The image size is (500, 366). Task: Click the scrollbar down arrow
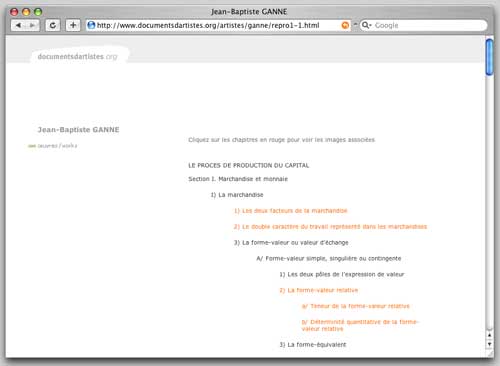(489, 344)
